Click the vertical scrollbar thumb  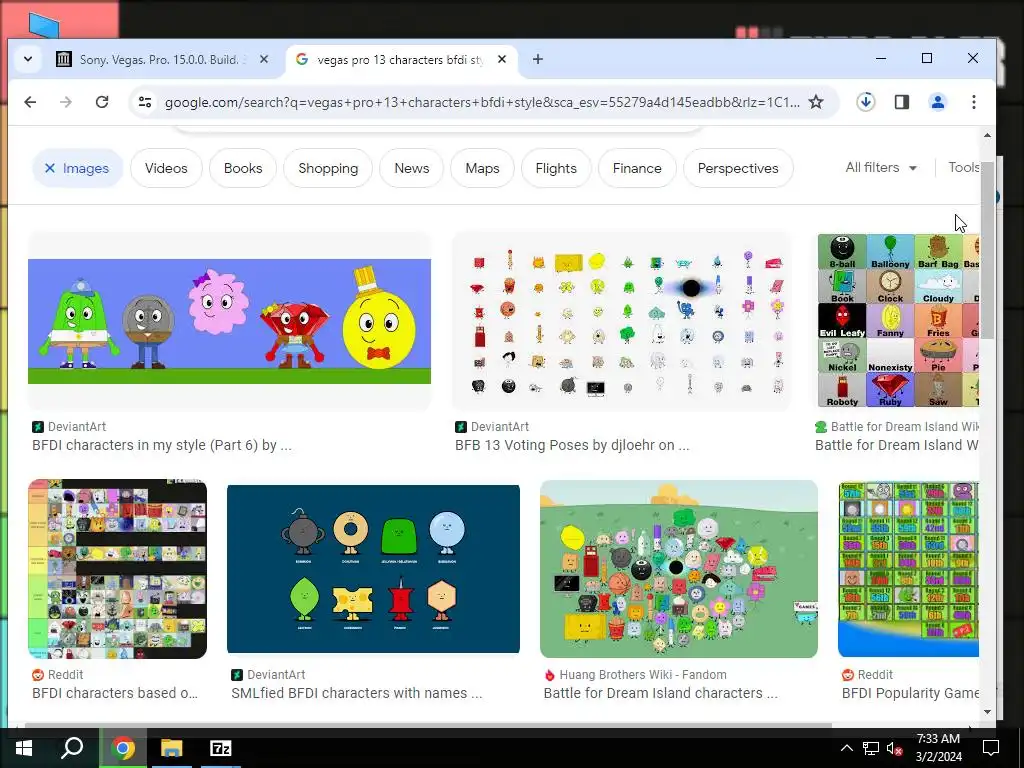(987, 250)
